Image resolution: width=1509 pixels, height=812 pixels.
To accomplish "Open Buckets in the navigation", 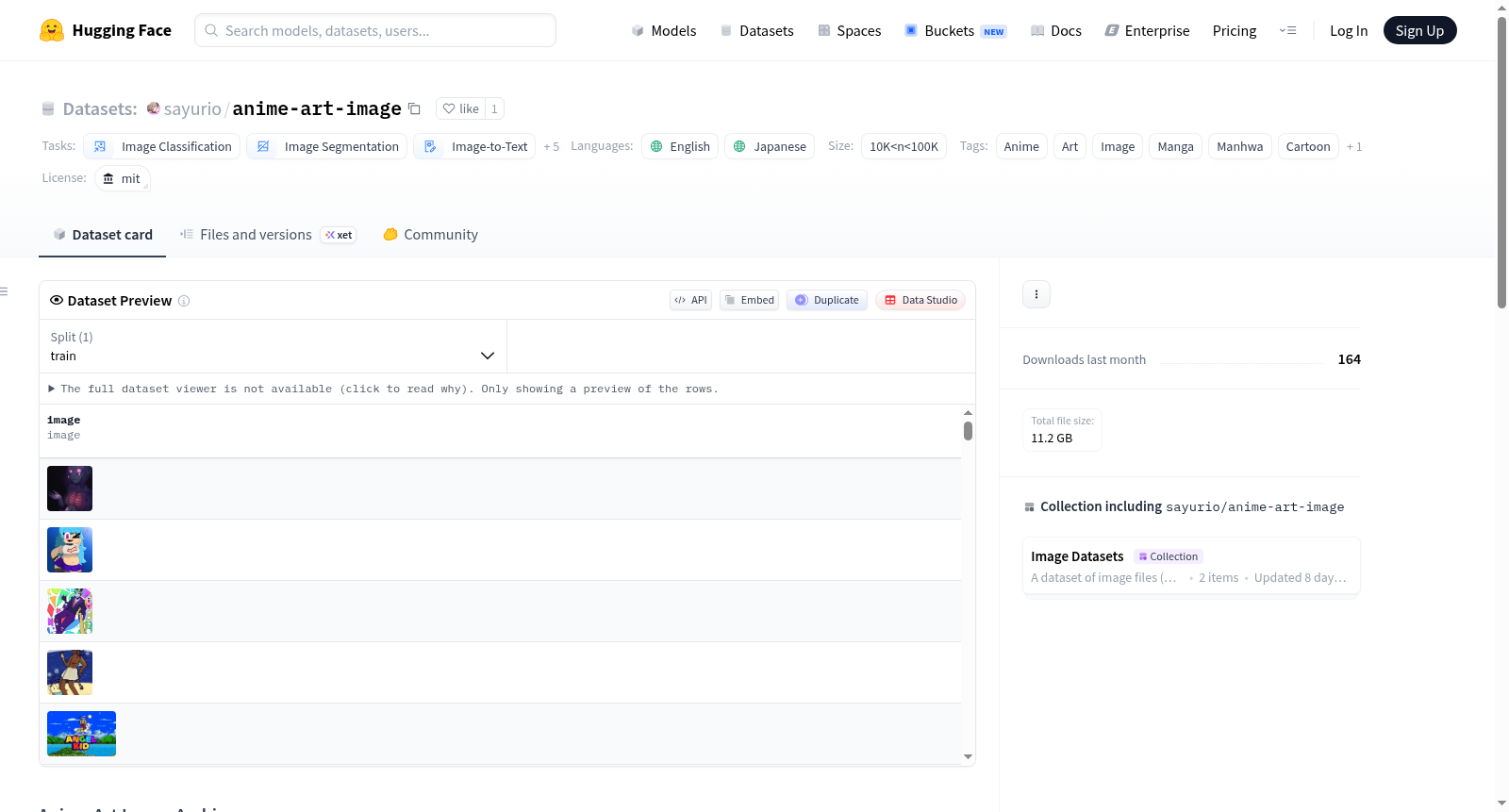I will pos(955,30).
